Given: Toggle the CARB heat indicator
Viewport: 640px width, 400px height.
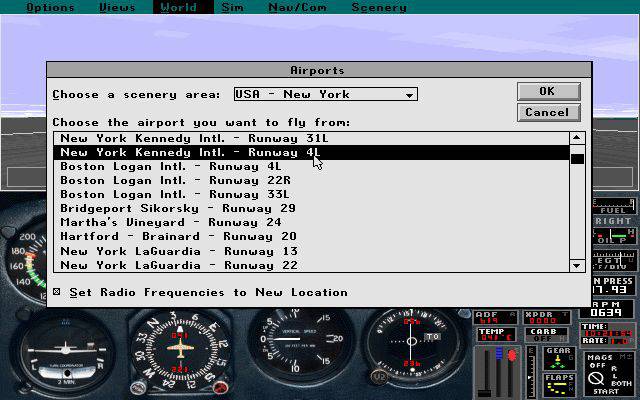Looking at the screenshot, I should [546, 335].
